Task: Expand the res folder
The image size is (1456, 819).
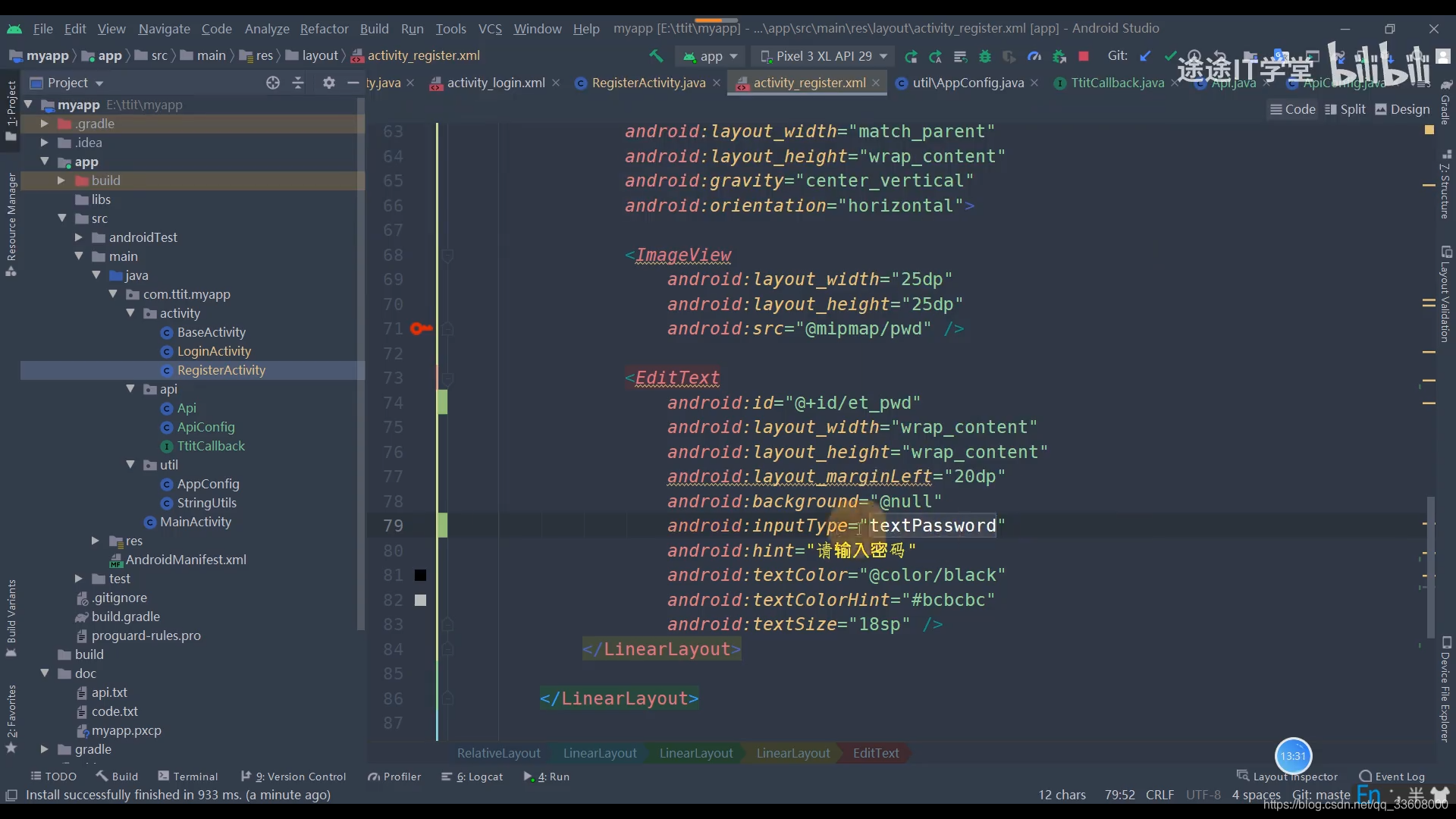Action: tap(96, 541)
